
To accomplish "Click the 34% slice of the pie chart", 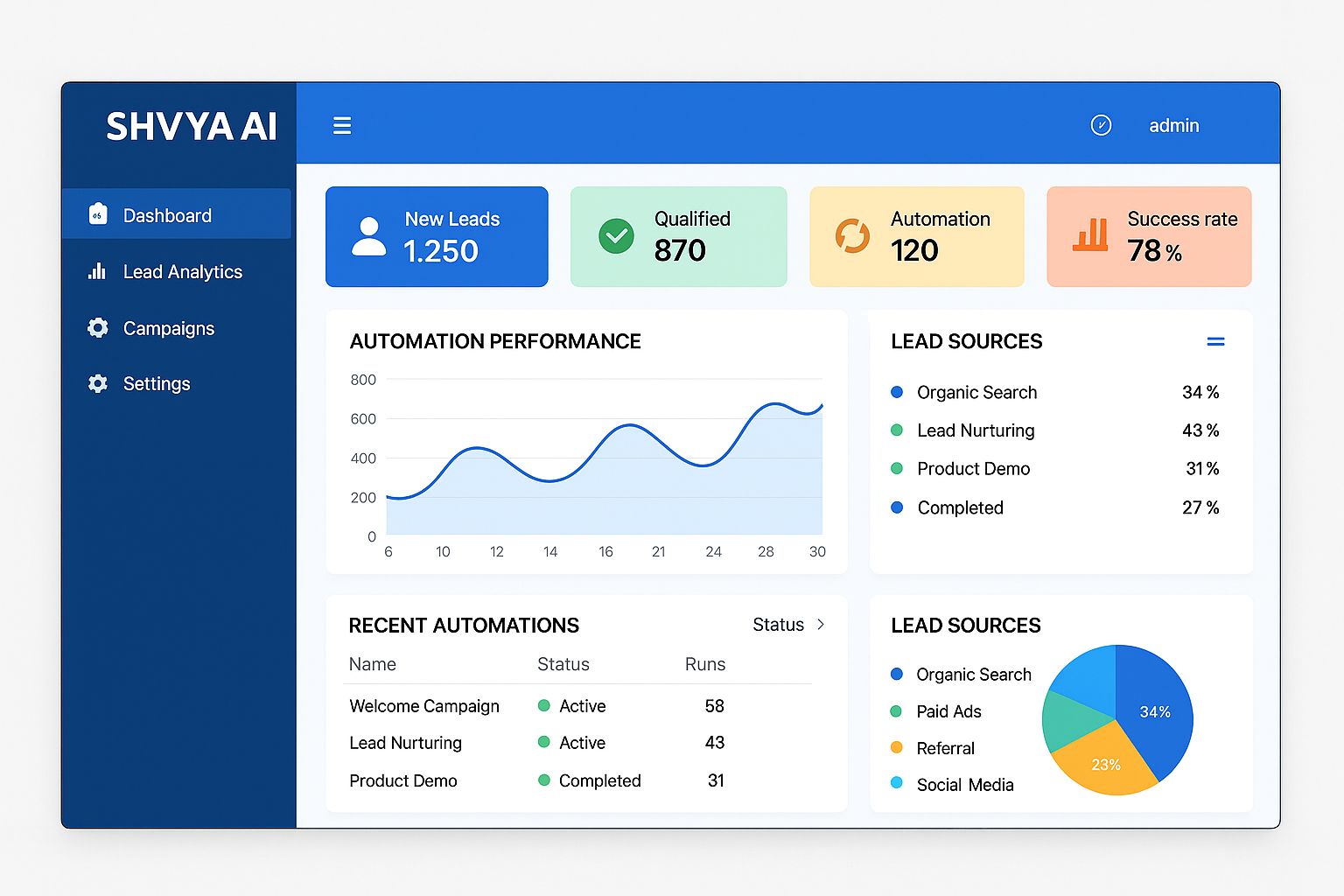I will pos(1155,712).
